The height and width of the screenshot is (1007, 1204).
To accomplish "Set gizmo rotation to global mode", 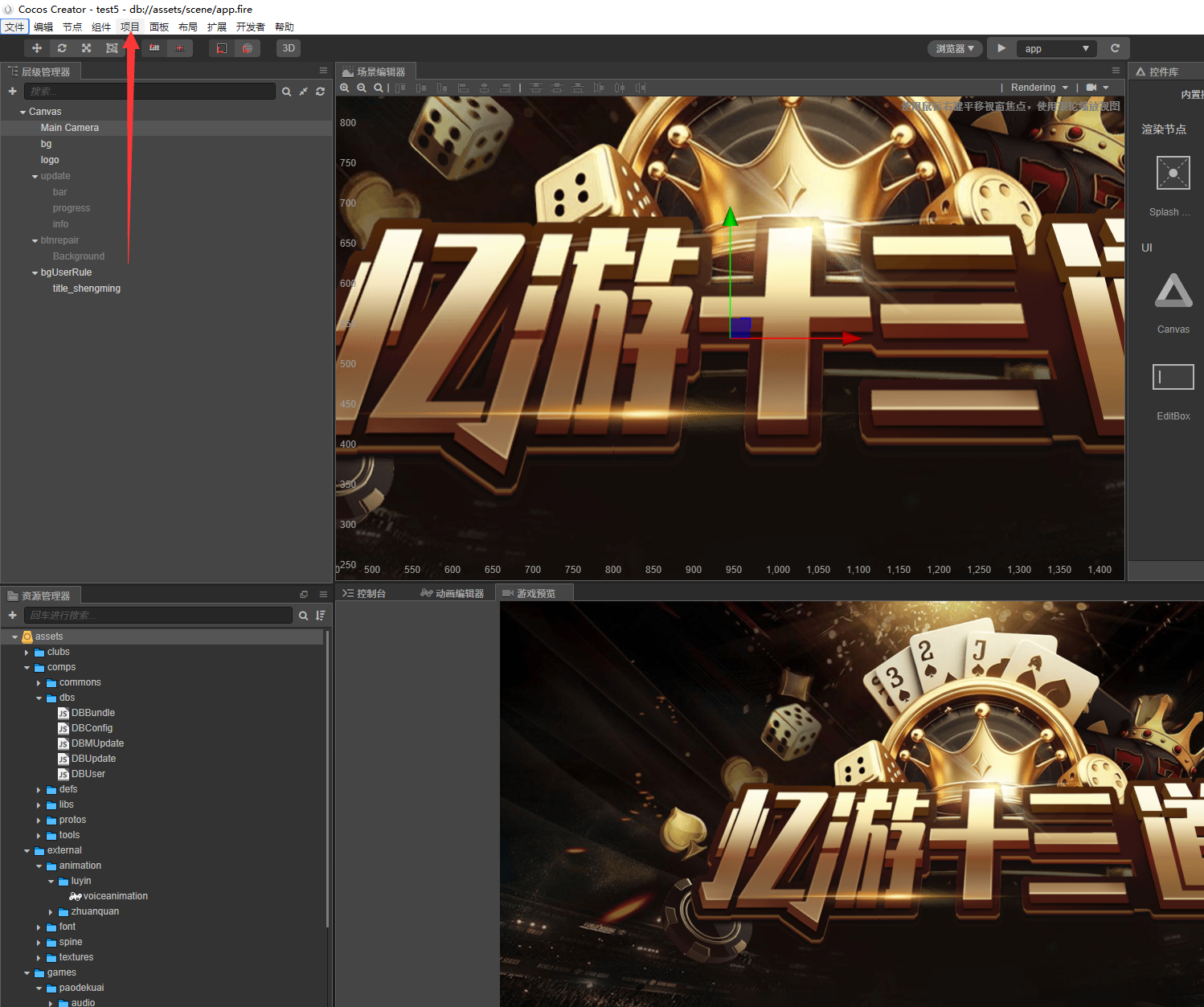I will pos(248,48).
